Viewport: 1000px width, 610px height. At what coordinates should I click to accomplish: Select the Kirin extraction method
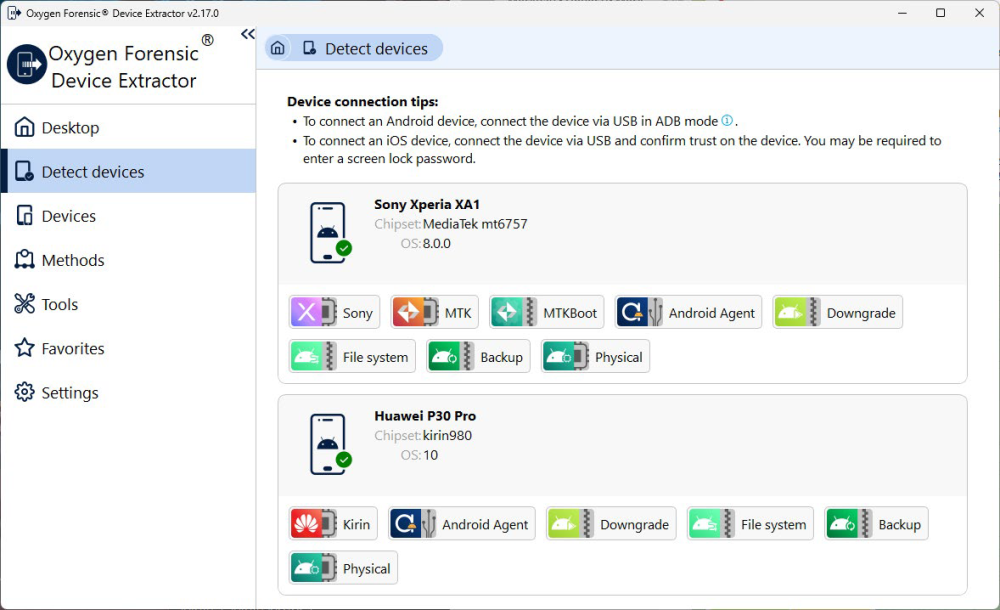(333, 524)
